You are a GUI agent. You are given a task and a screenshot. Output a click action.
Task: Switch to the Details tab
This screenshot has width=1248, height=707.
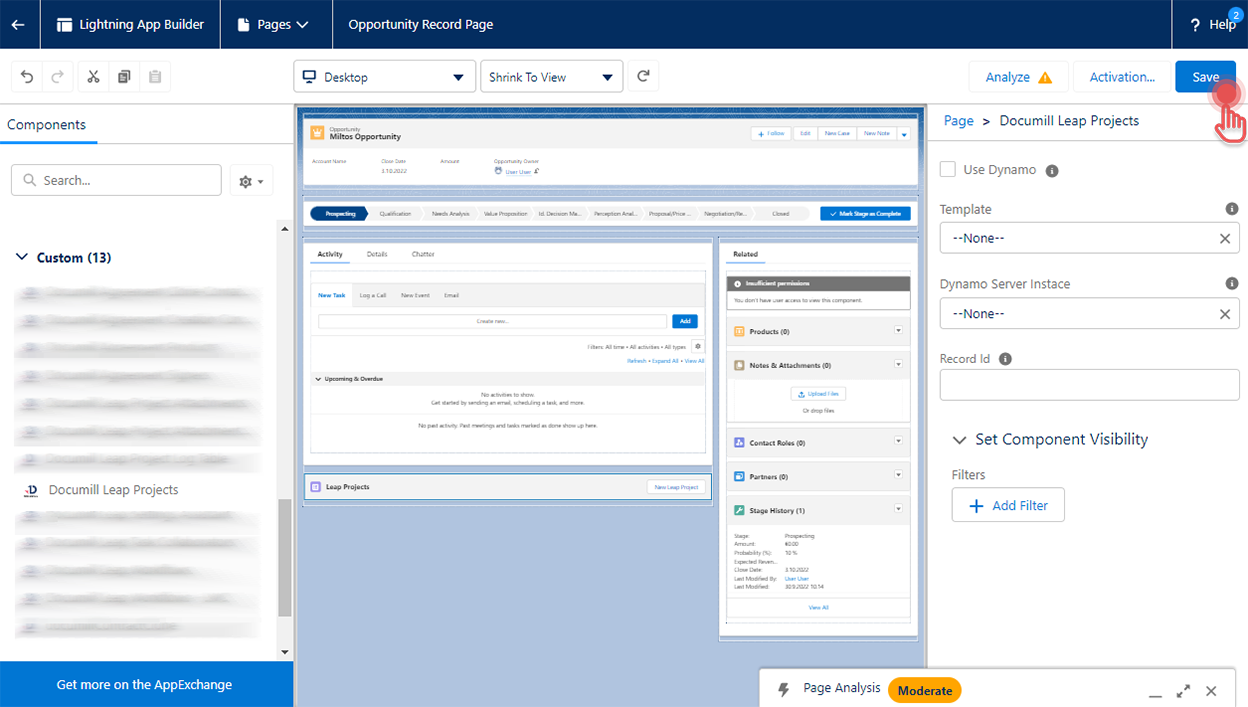point(377,253)
